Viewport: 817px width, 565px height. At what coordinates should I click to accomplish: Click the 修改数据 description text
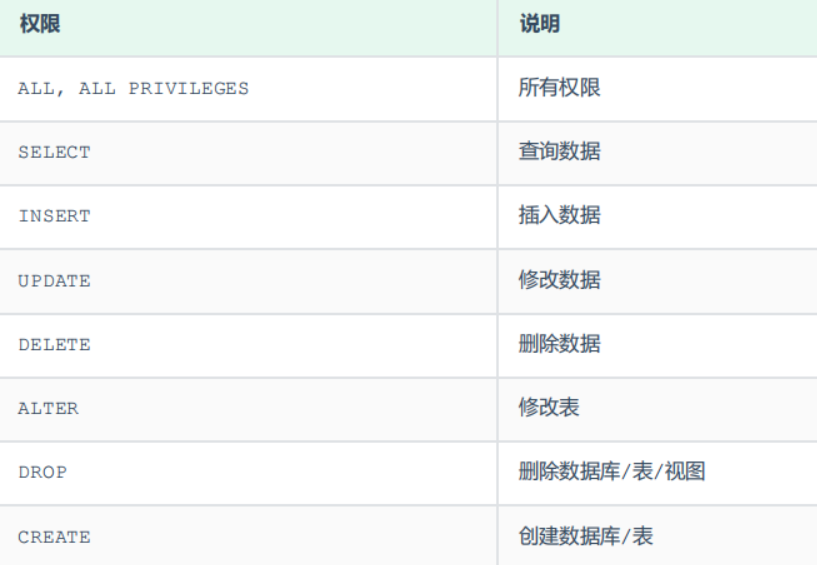559,280
